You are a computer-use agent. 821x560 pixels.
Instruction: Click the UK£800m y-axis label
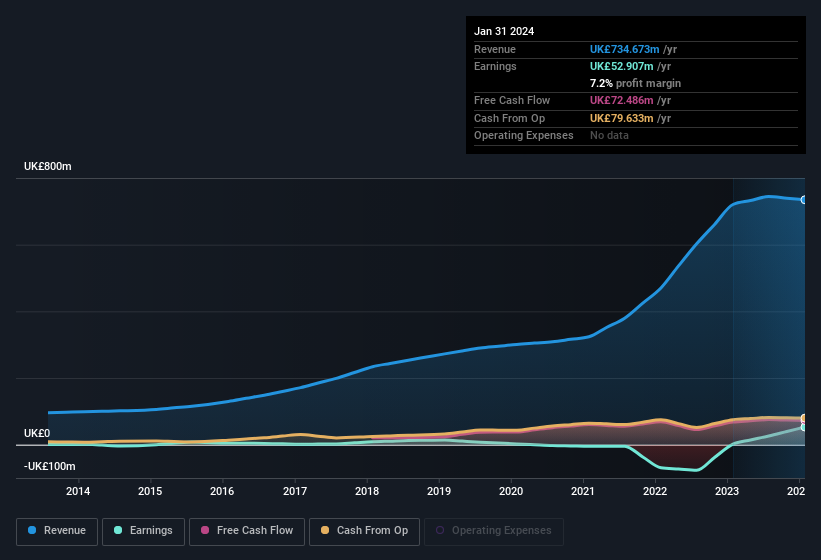pos(48,166)
